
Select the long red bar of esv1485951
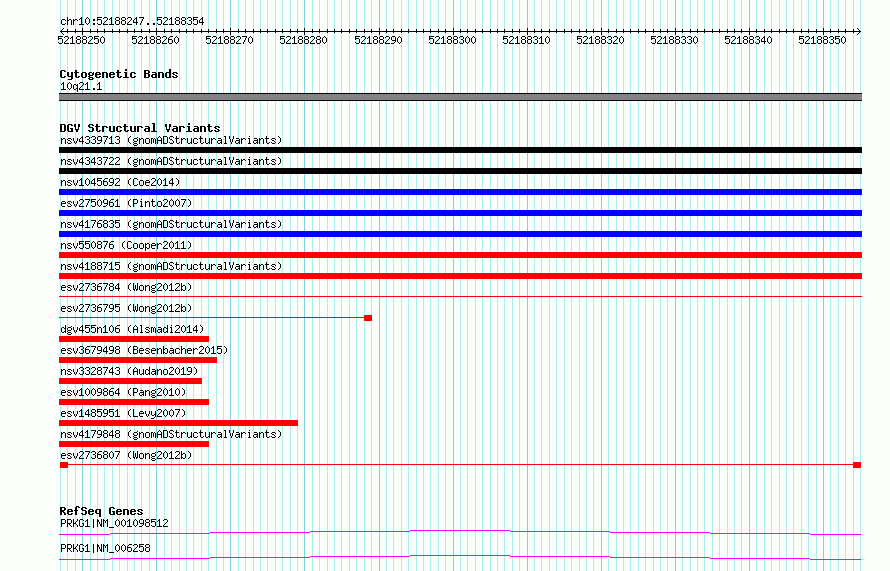pos(178,423)
